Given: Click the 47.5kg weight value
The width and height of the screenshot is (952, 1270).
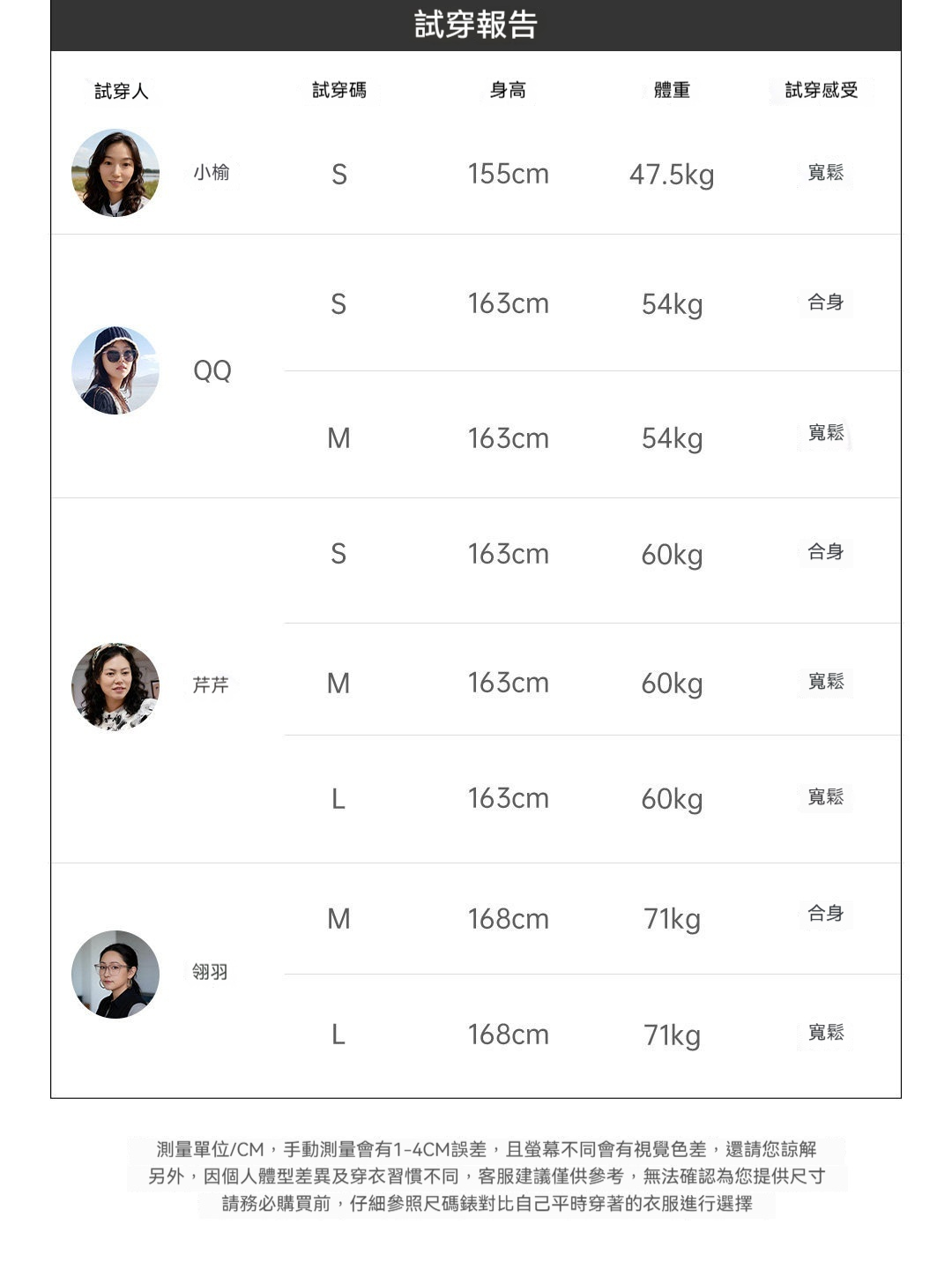Looking at the screenshot, I should (x=672, y=175).
